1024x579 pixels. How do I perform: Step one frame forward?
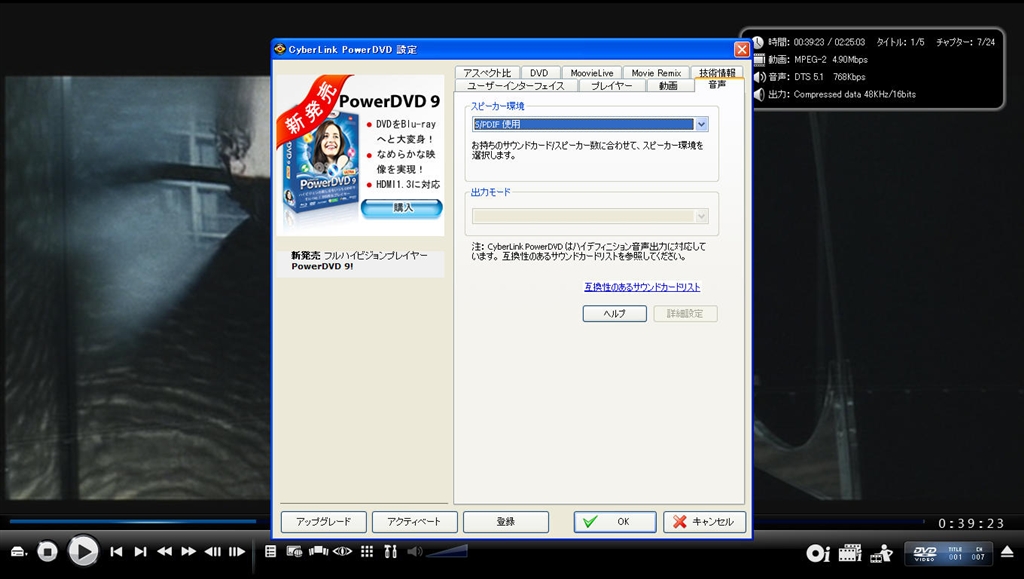pos(237,552)
